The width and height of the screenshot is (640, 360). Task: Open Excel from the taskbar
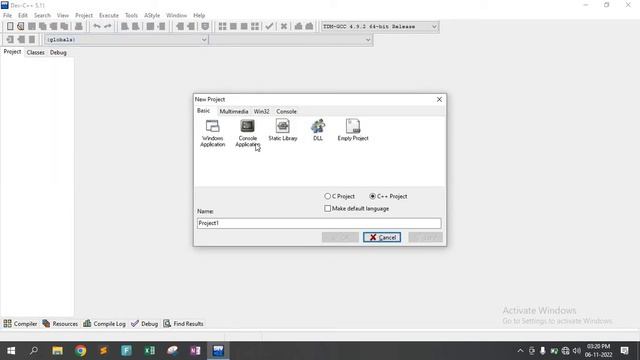pyautogui.click(x=149, y=351)
